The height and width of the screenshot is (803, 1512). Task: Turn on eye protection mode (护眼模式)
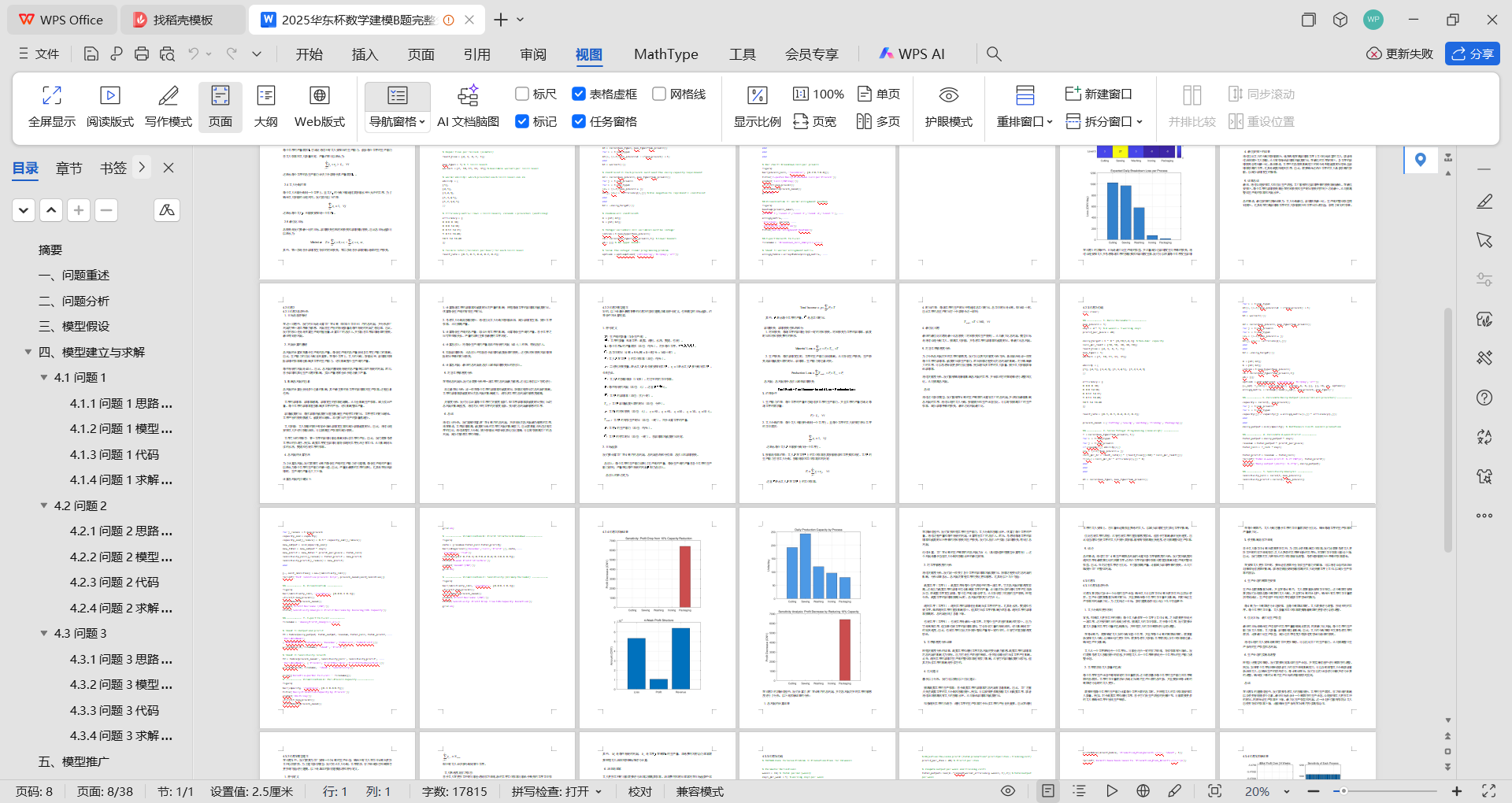tap(948, 106)
